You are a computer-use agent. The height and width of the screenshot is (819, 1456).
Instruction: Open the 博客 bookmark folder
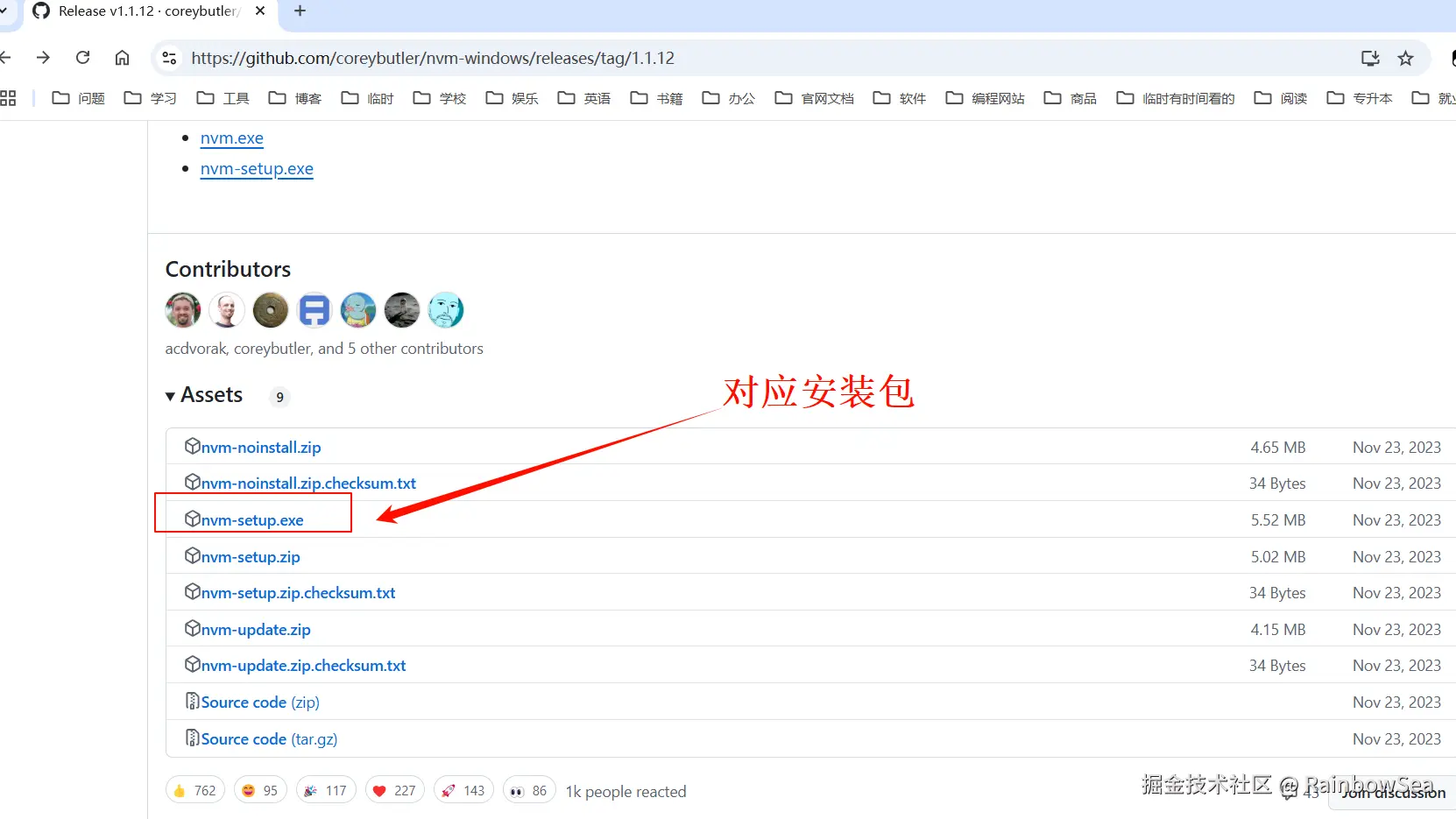(295, 98)
